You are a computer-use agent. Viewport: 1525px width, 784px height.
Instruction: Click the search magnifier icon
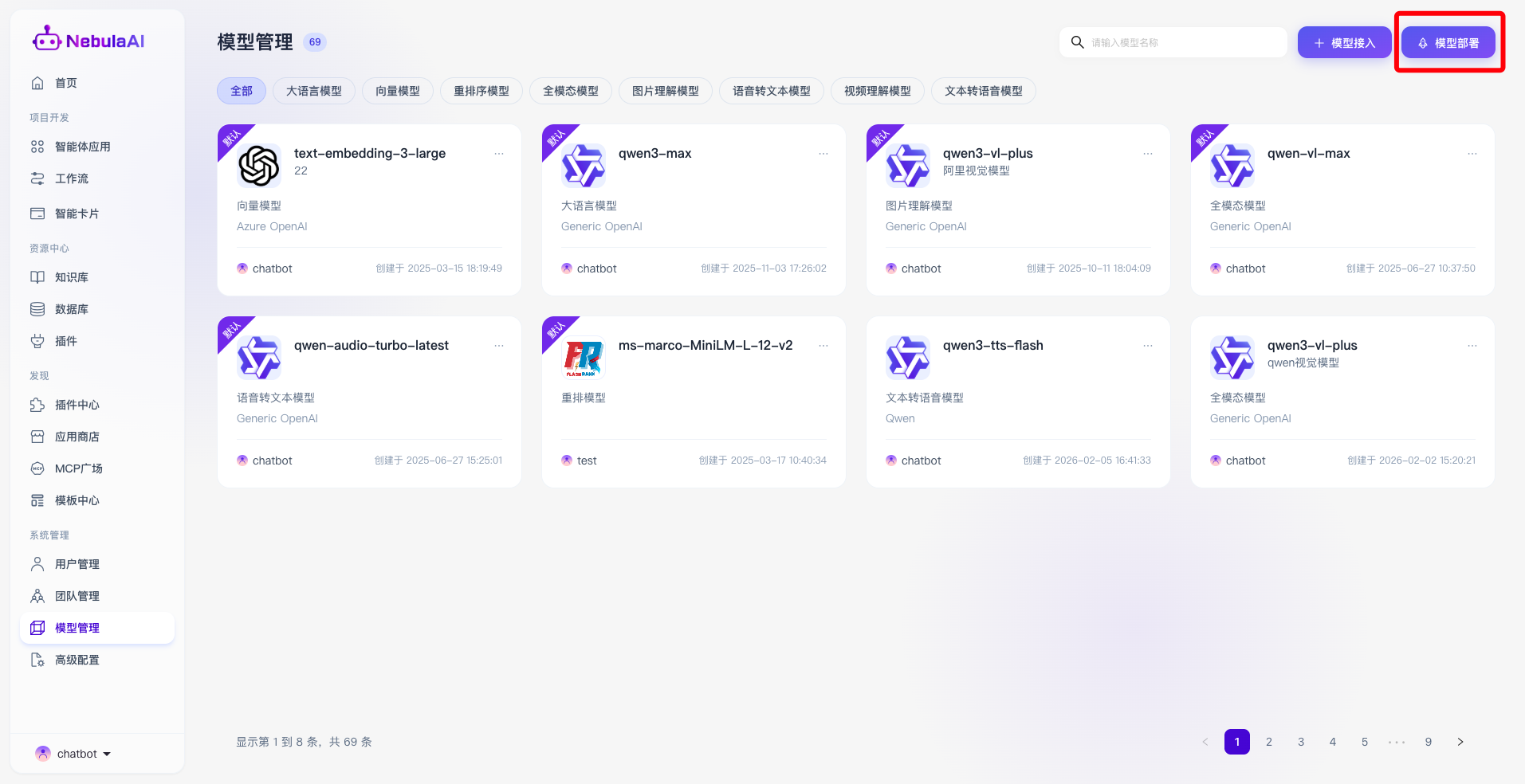(1077, 42)
